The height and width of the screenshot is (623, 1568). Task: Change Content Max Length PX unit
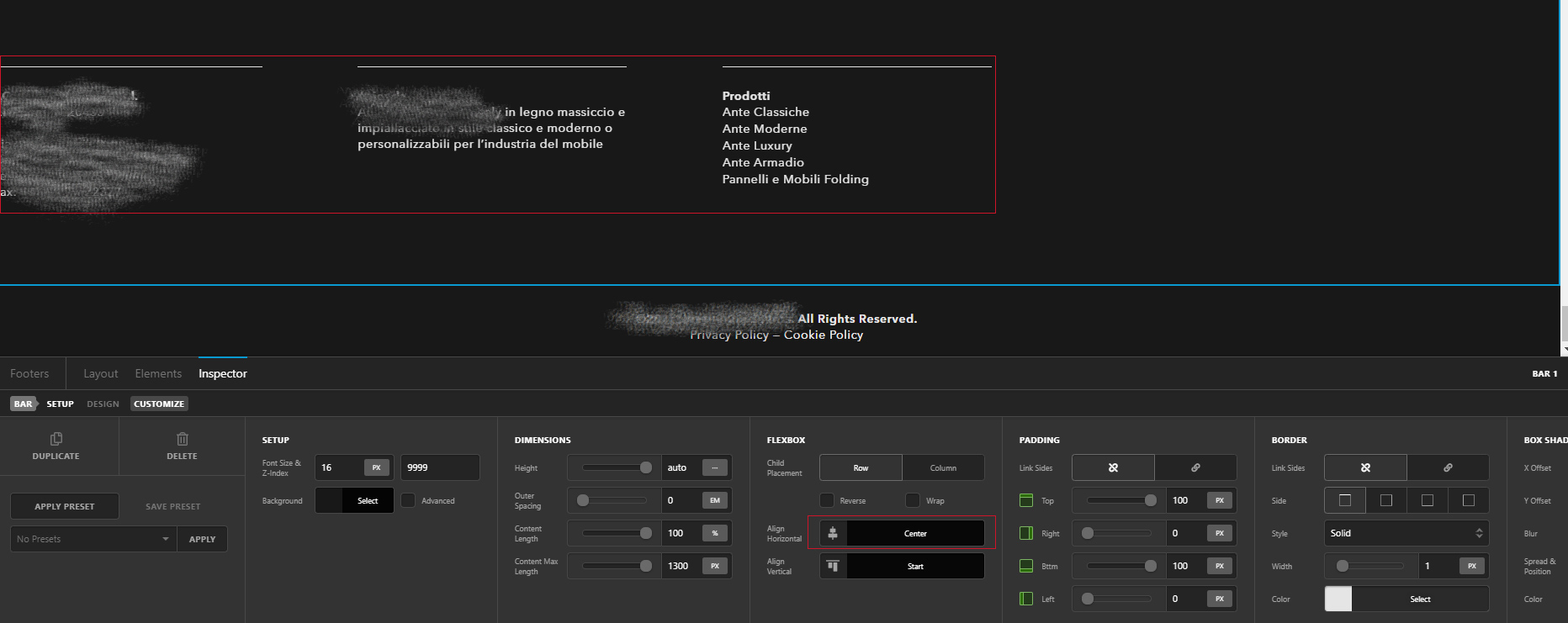(714, 566)
